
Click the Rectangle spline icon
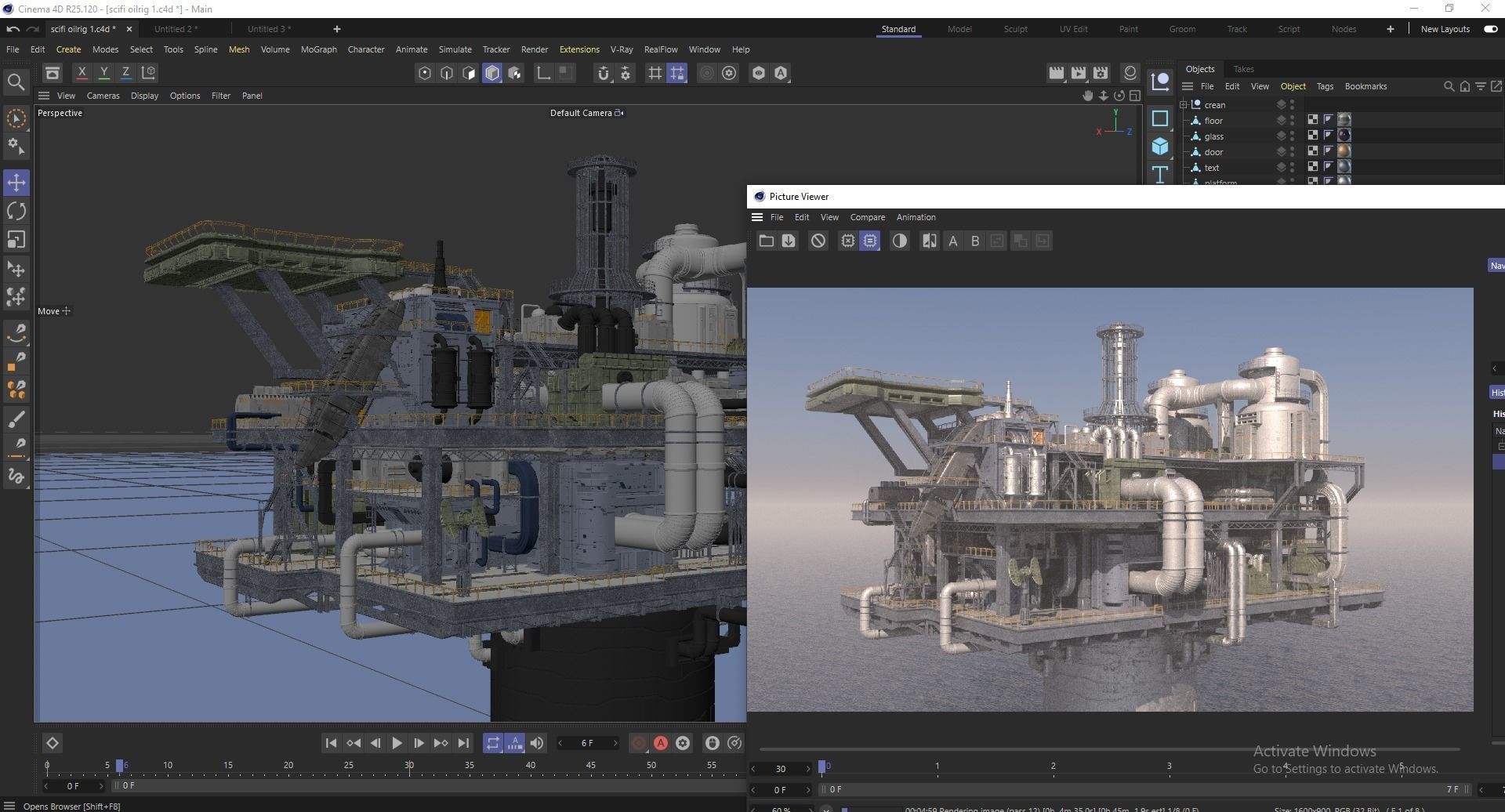point(1160,118)
